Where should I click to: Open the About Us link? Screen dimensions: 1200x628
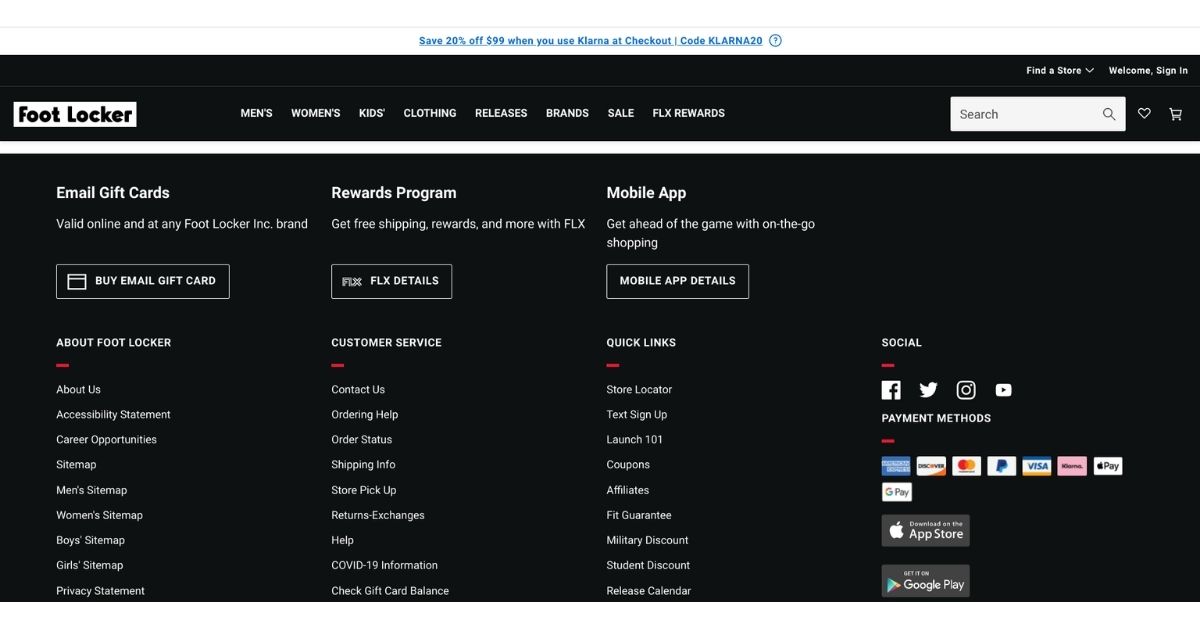pyautogui.click(x=78, y=390)
